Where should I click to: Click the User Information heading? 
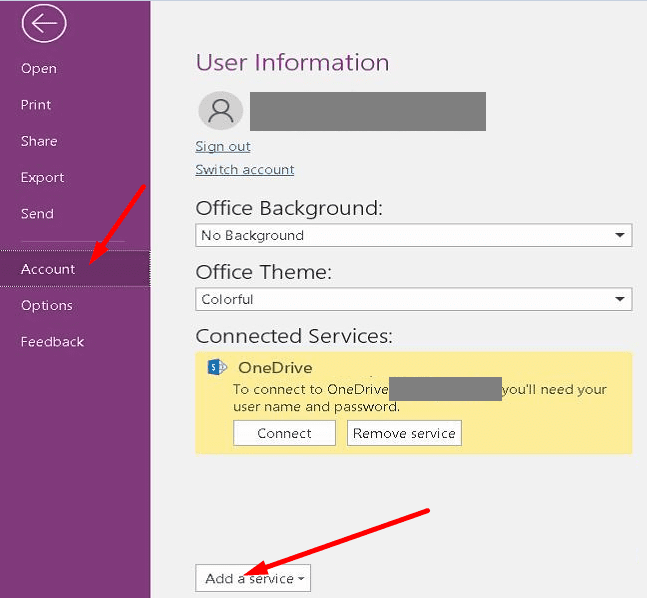[292, 63]
